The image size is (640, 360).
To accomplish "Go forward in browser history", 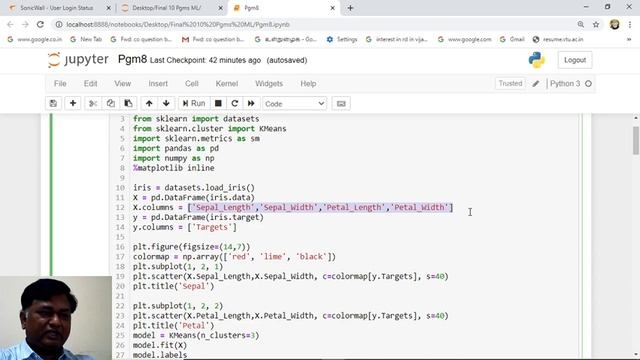I will (25, 24).
